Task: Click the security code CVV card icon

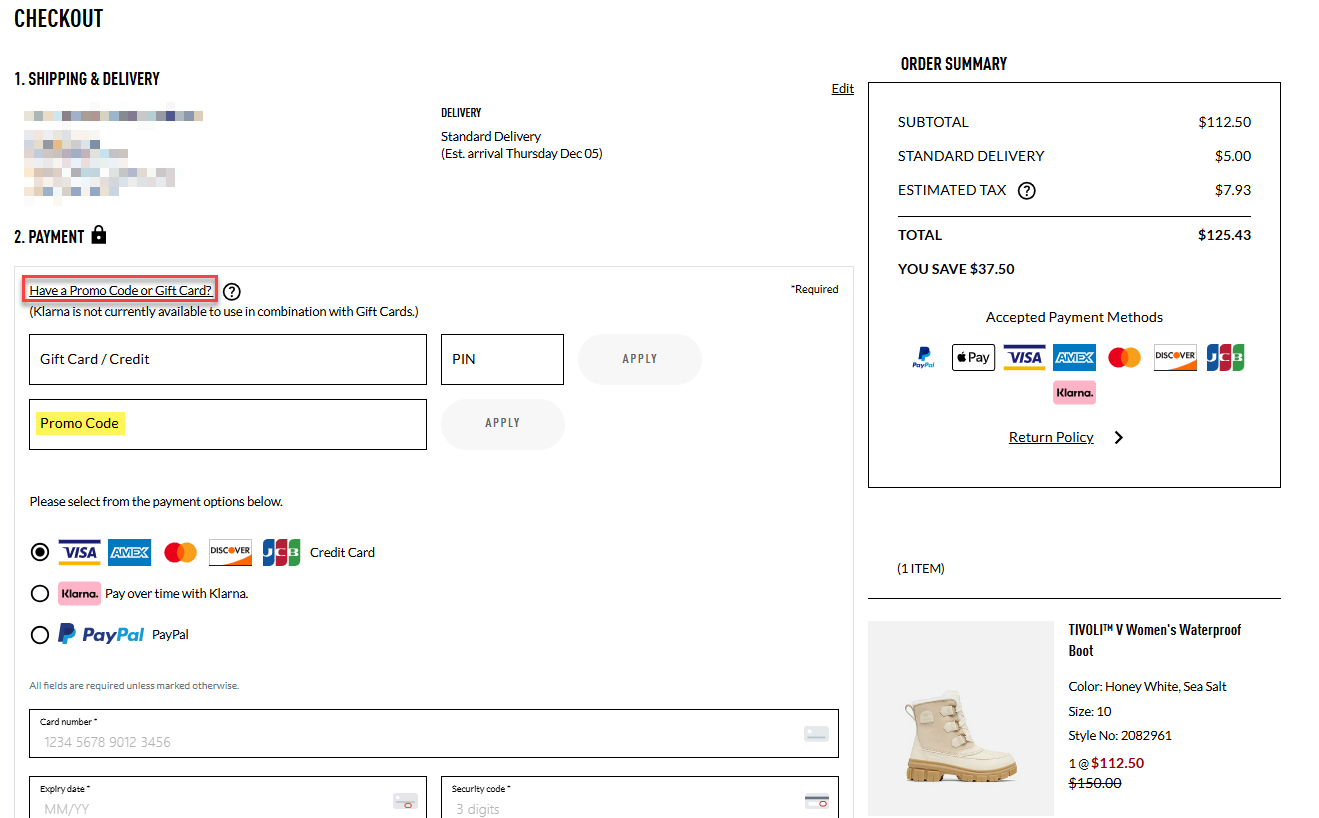Action: click(816, 801)
